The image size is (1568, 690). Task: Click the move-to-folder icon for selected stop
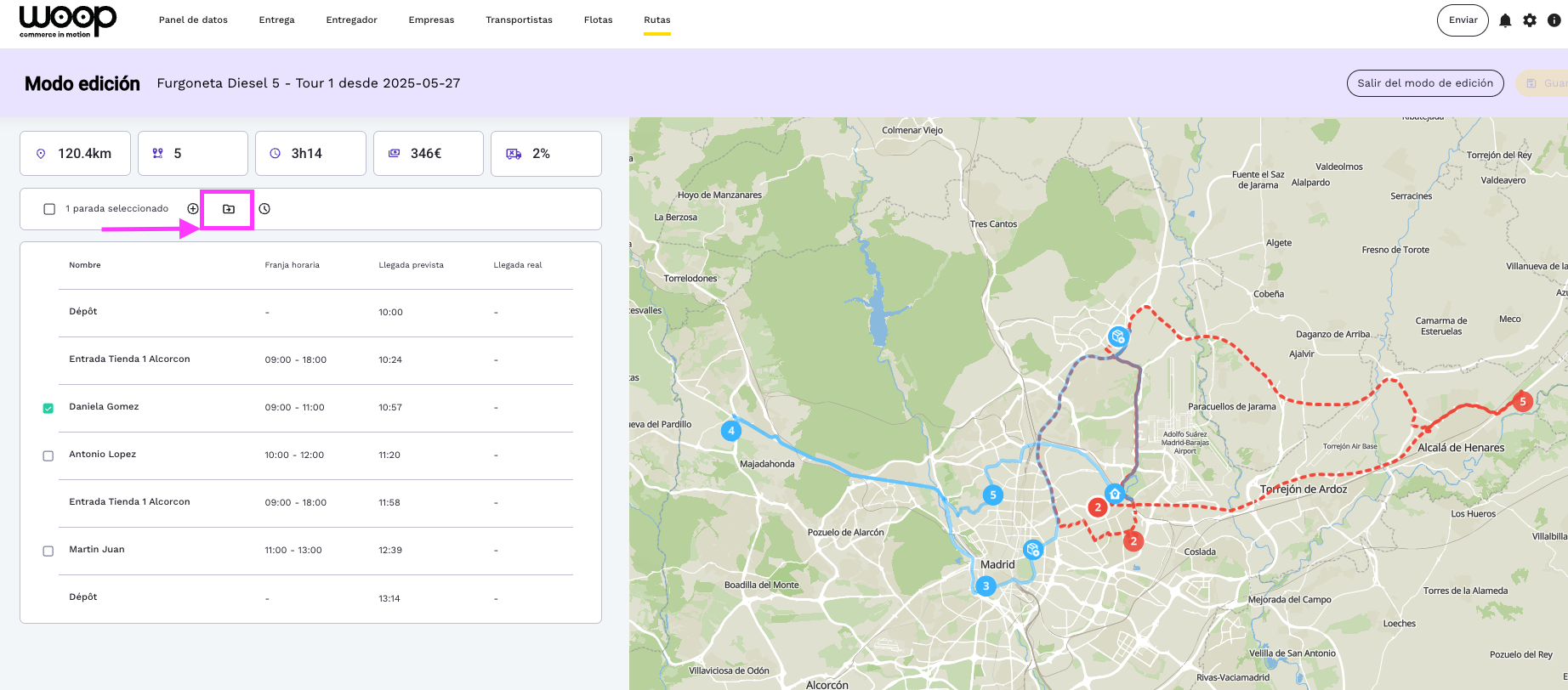229,209
